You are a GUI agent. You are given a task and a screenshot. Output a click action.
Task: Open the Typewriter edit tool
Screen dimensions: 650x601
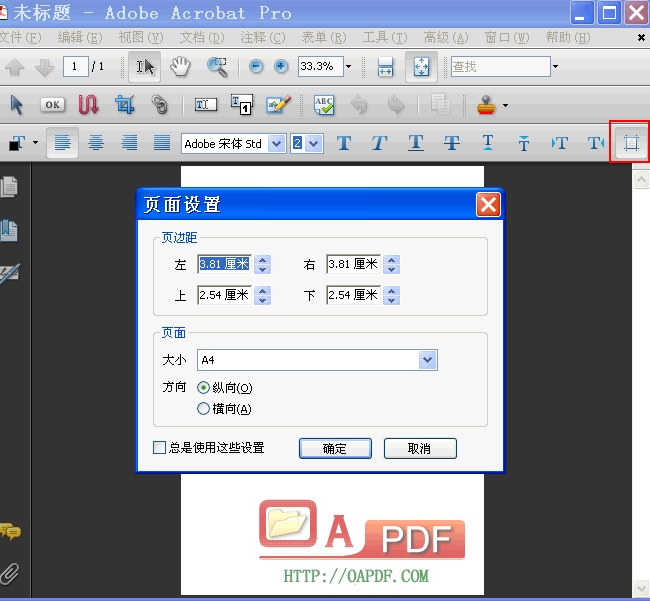coord(279,104)
